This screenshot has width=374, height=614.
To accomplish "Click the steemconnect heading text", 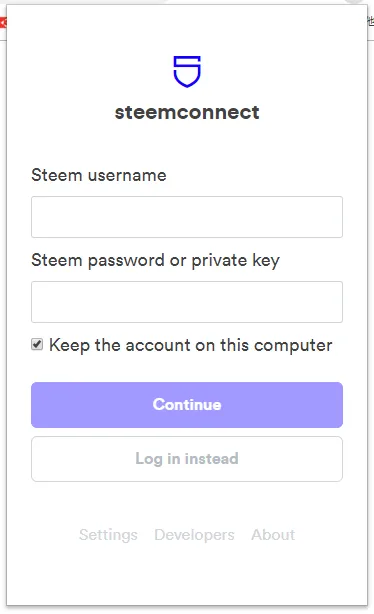I will [x=187, y=112].
